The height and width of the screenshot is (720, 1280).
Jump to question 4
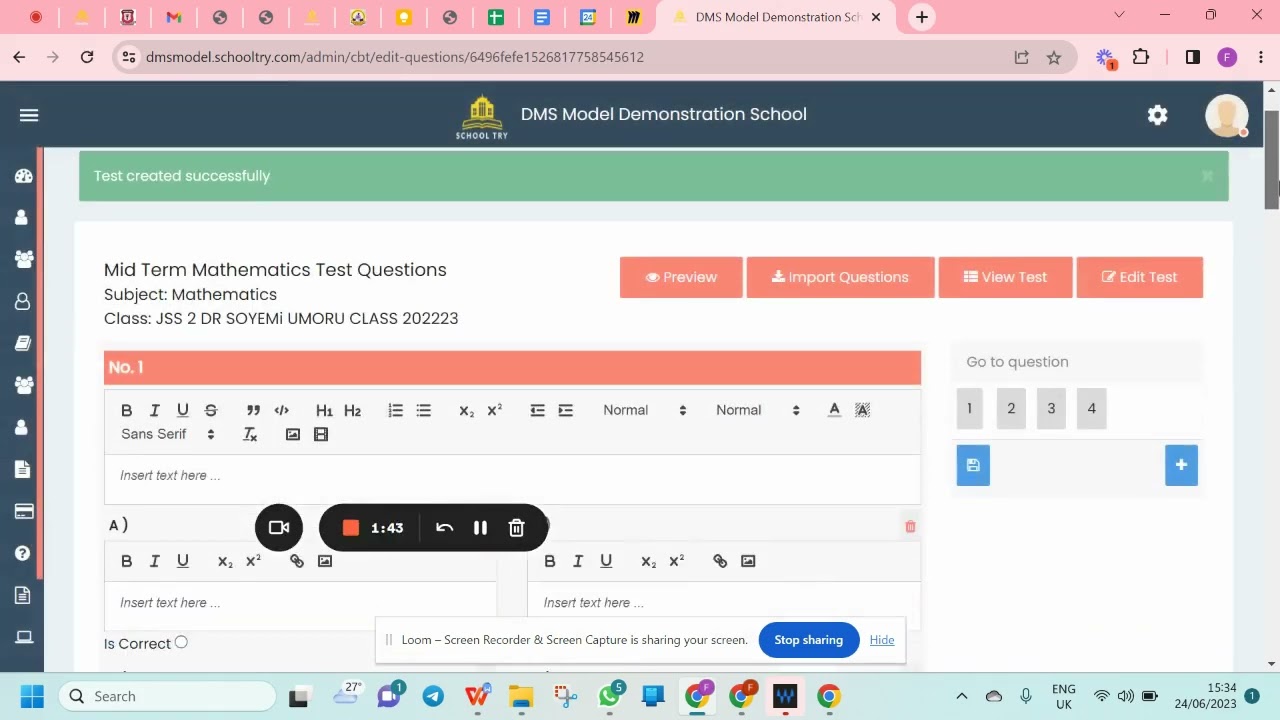point(1091,408)
